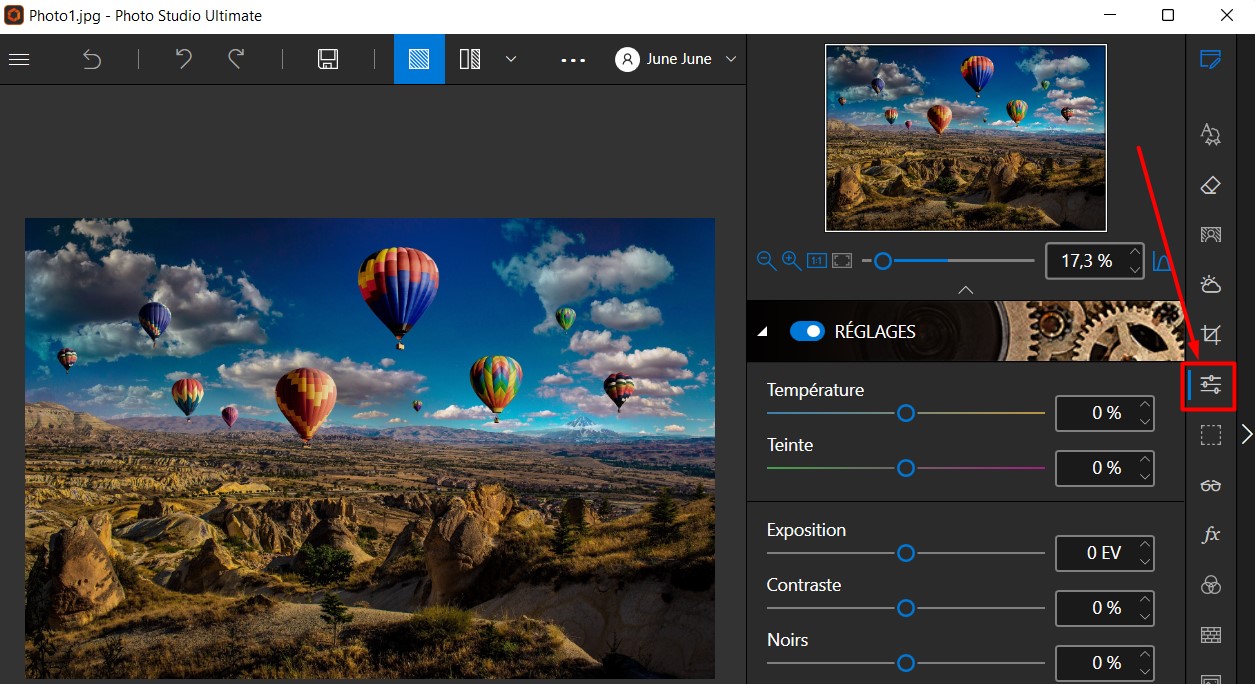Image resolution: width=1255 pixels, height=684 pixels.
Task: Select the dashed-rectangle selection tool
Action: (1211, 435)
